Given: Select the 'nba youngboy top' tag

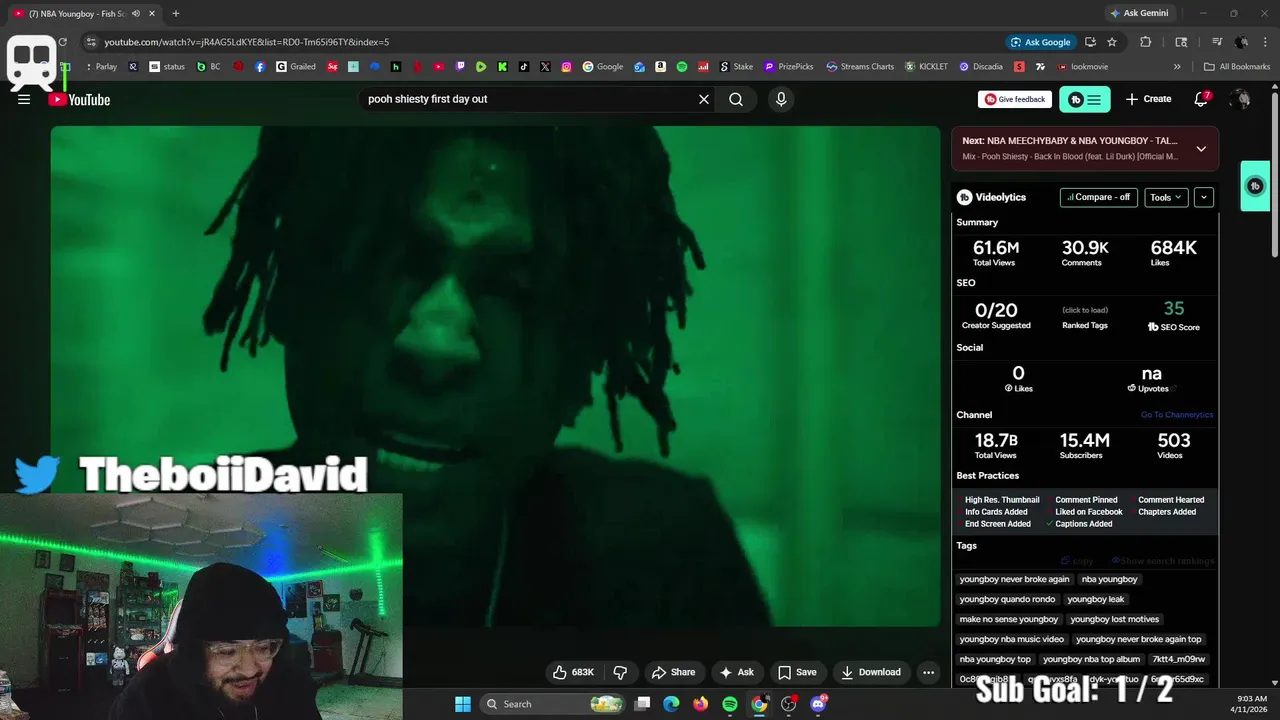Looking at the screenshot, I should point(995,659).
